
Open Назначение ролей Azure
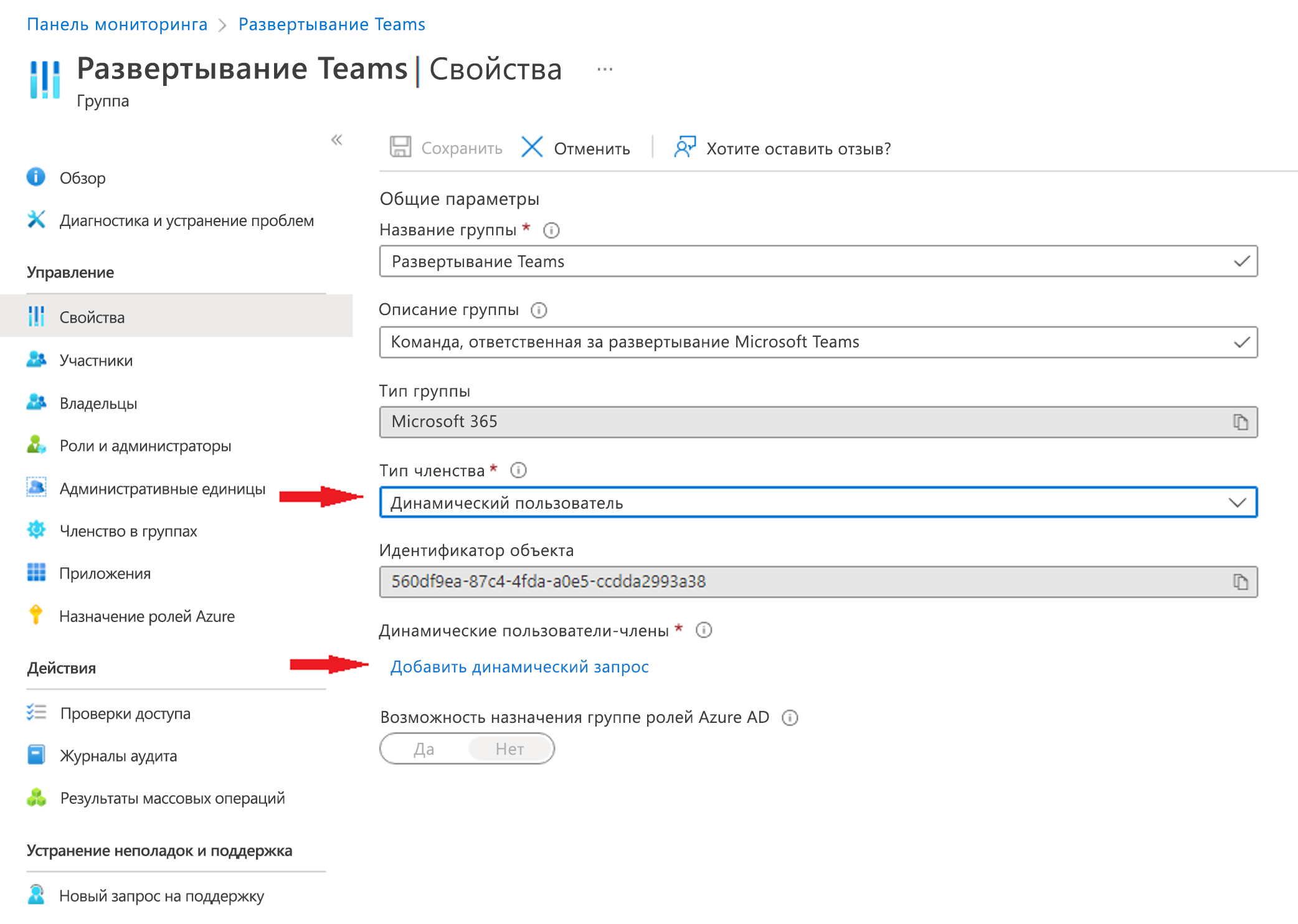click(147, 616)
